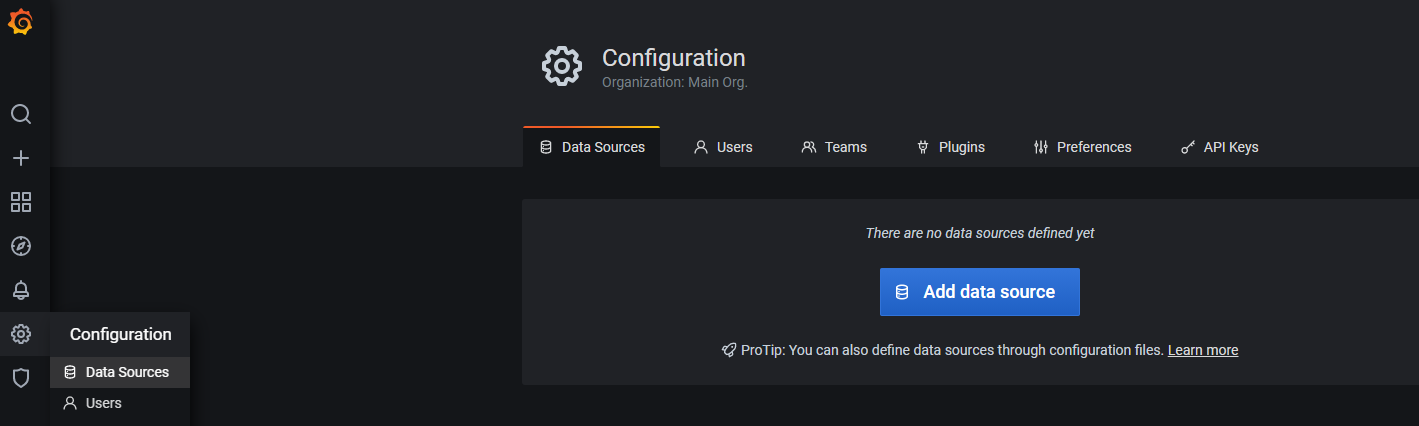Open the Alerting bell icon
This screenshot has height=426, width=1419.
pos(21,290)
